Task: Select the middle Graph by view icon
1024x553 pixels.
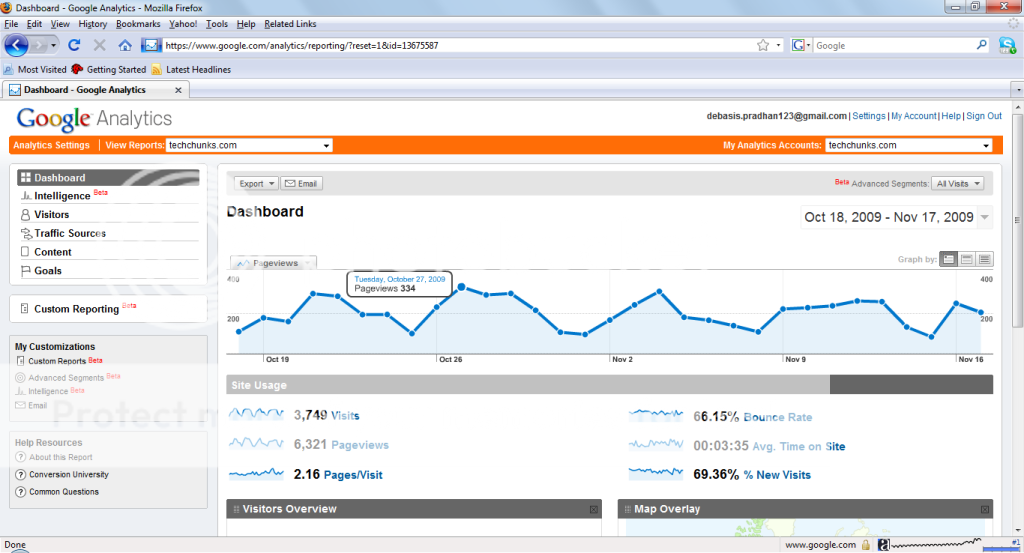Action: pos(967,259)
